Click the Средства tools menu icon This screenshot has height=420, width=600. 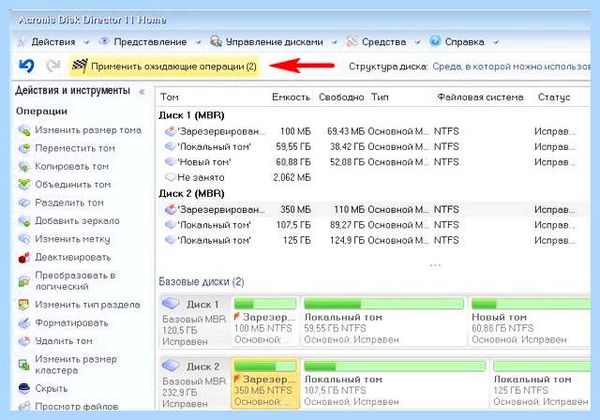tap(352, 41)
